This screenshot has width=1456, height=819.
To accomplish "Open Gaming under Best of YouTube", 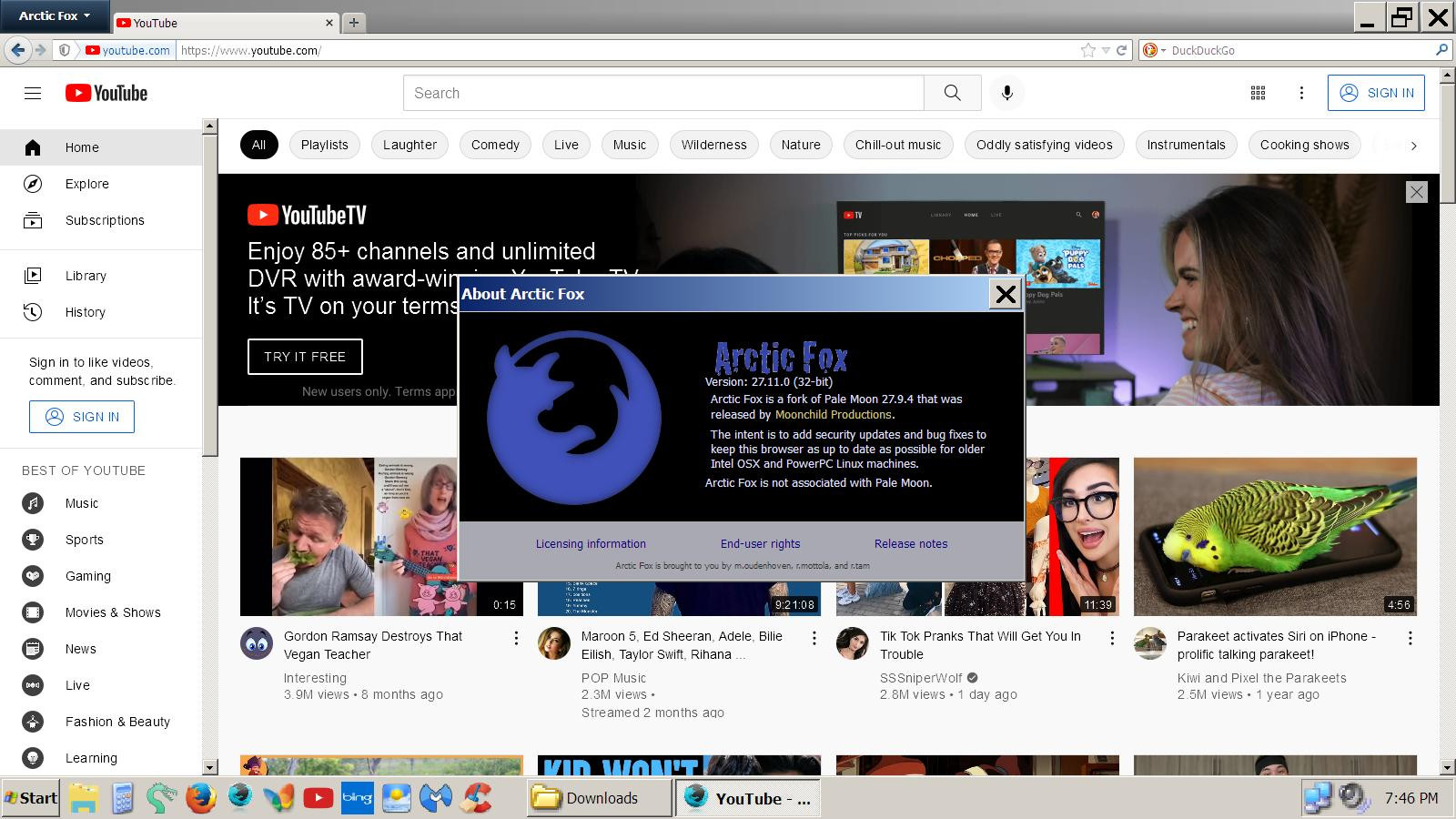I will click(101, 576).
